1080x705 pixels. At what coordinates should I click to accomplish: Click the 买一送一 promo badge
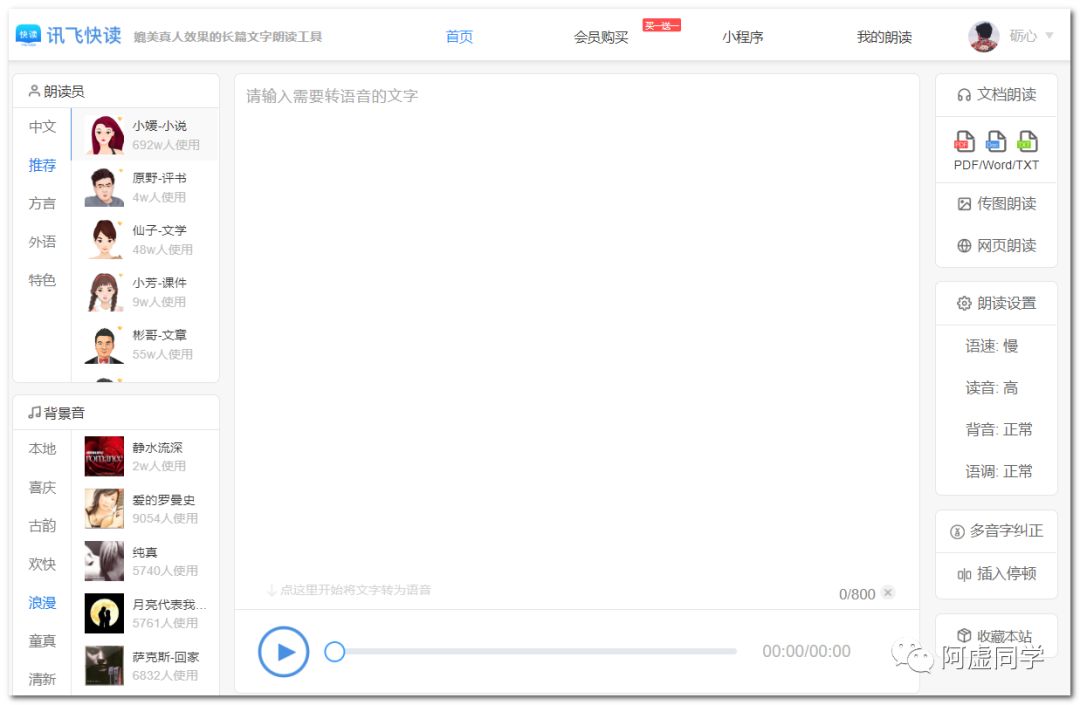tap(661, 25)
